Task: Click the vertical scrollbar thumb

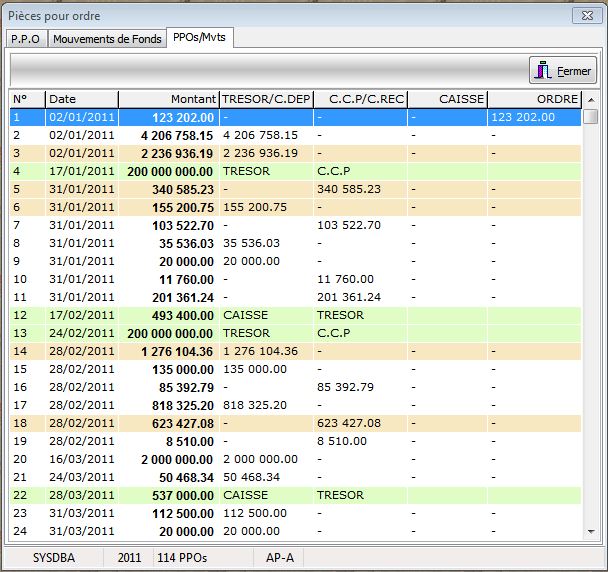Action: coord(591,117)
